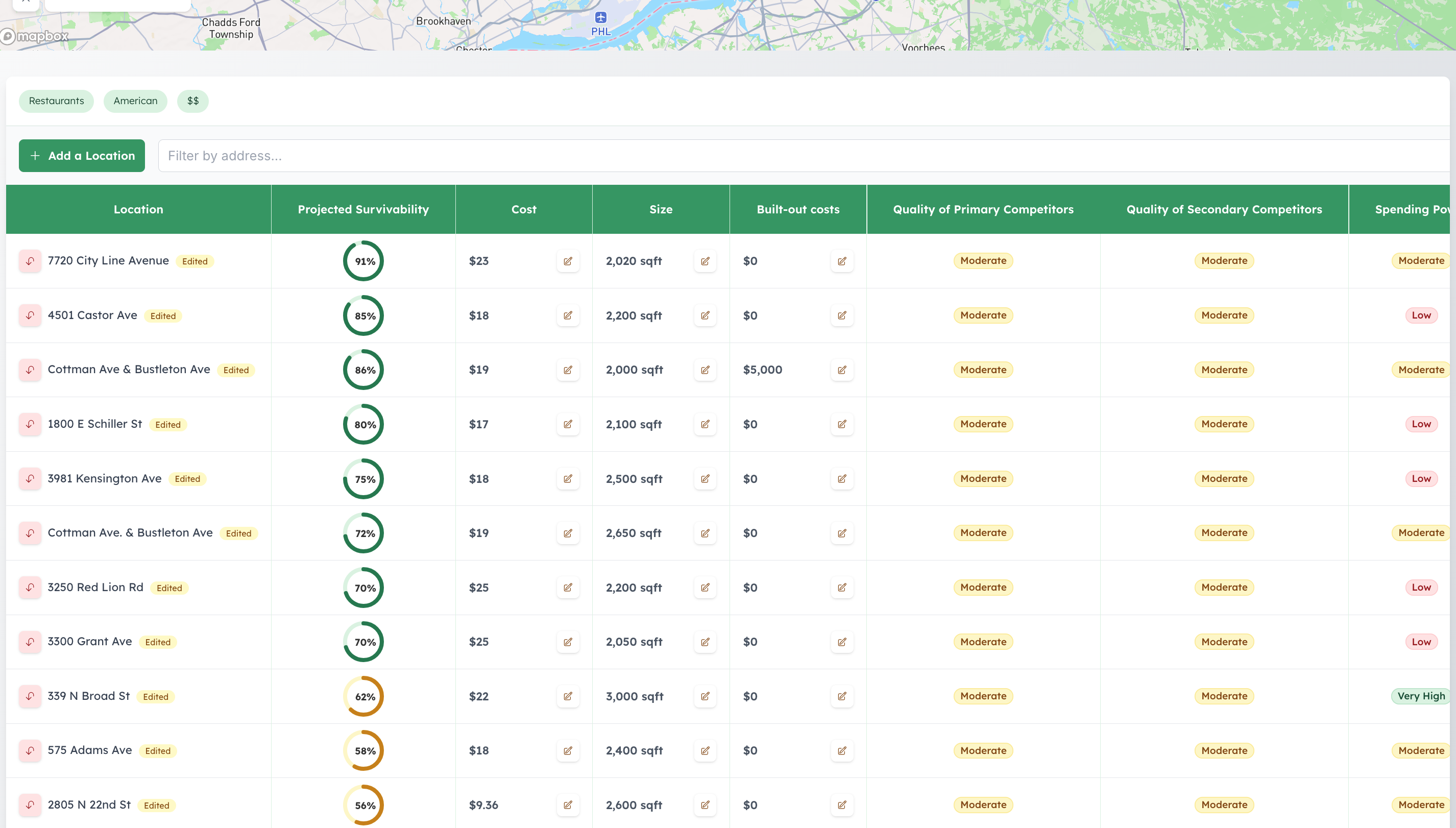1456x828 pixels.
Task: Revert changes for 339 N Broad St
Action: point(30,696)
